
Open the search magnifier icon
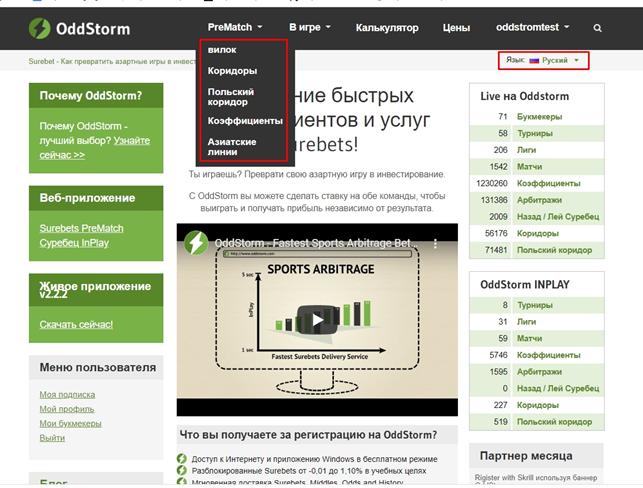click(x=597, y=28)
